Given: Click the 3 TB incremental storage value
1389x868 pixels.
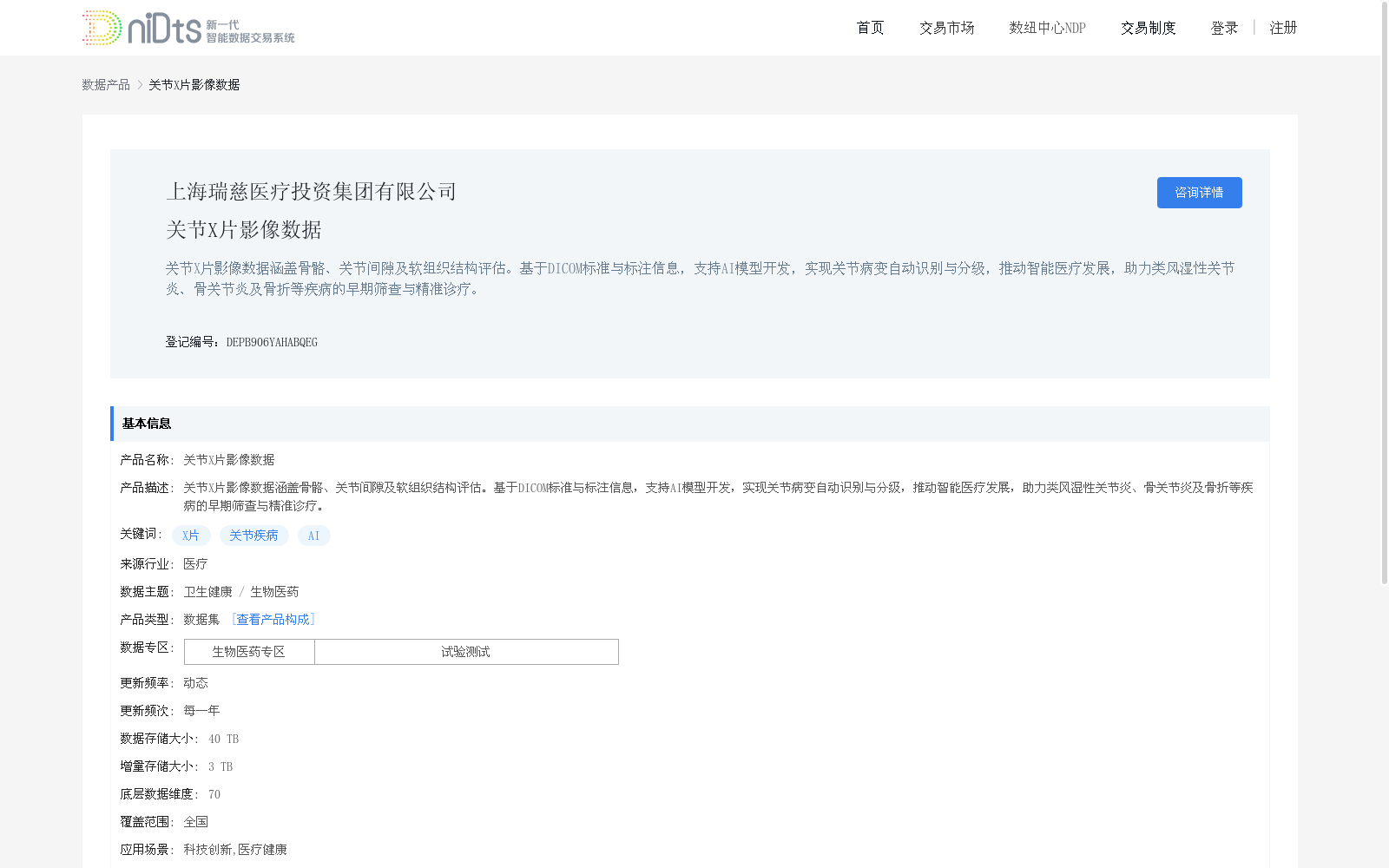Looking at the screenshot, I should [x=221, y=766].
